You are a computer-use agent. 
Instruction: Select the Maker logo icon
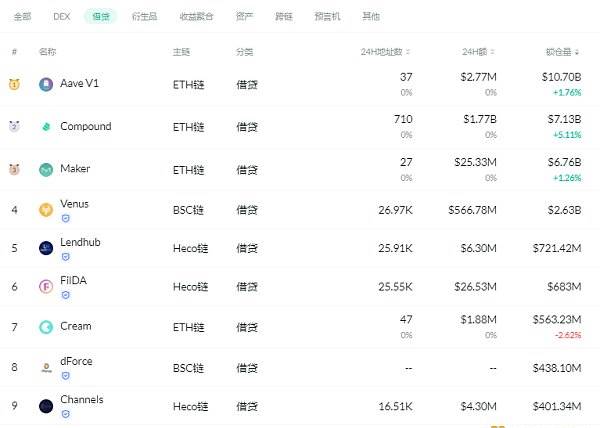pyautogui.click(x=46, y=169)
